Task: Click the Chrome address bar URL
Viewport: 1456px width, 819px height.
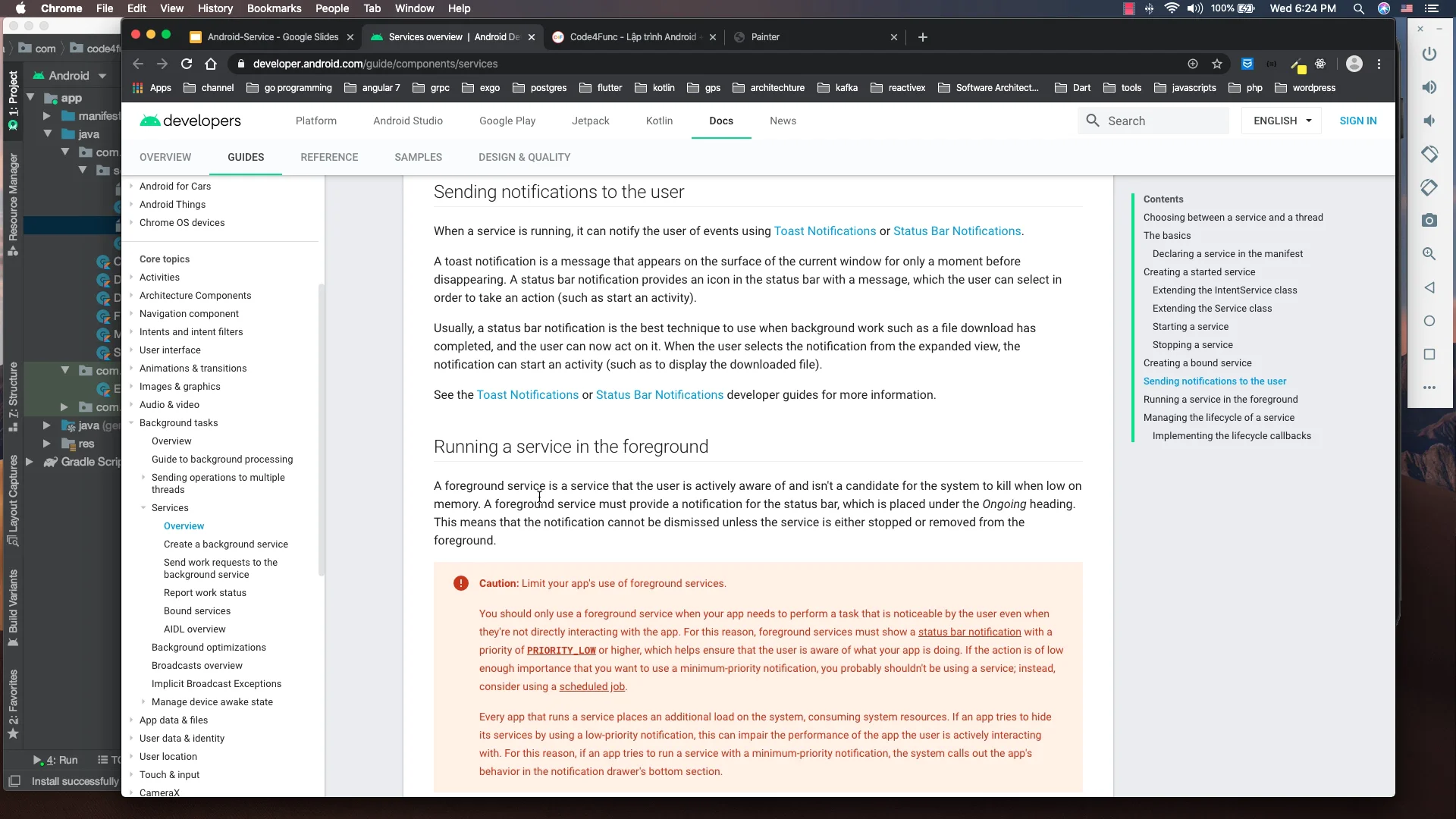Action: tap(375, 64)
